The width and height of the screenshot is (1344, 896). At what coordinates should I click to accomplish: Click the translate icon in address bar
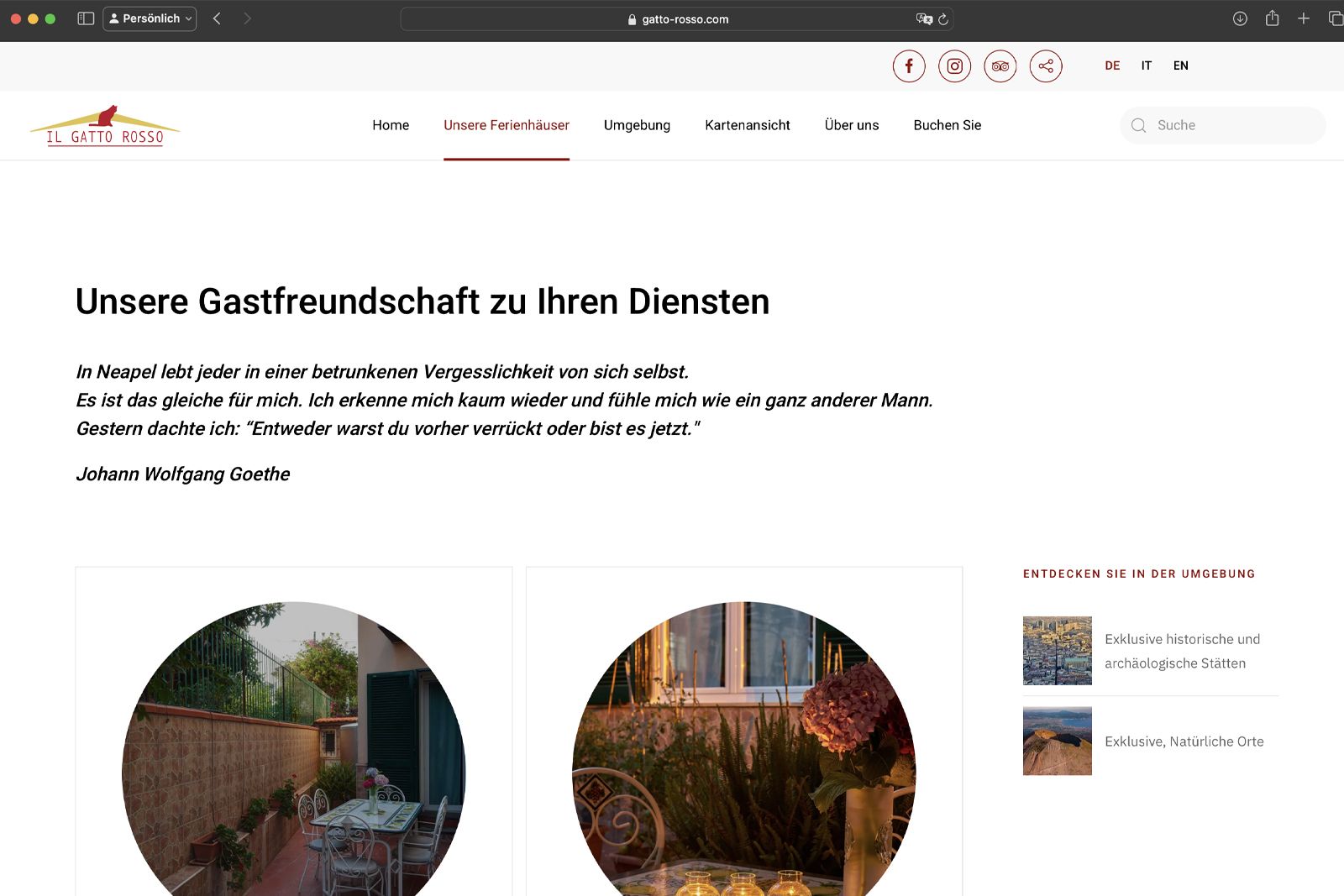click(x=924, y=19)
